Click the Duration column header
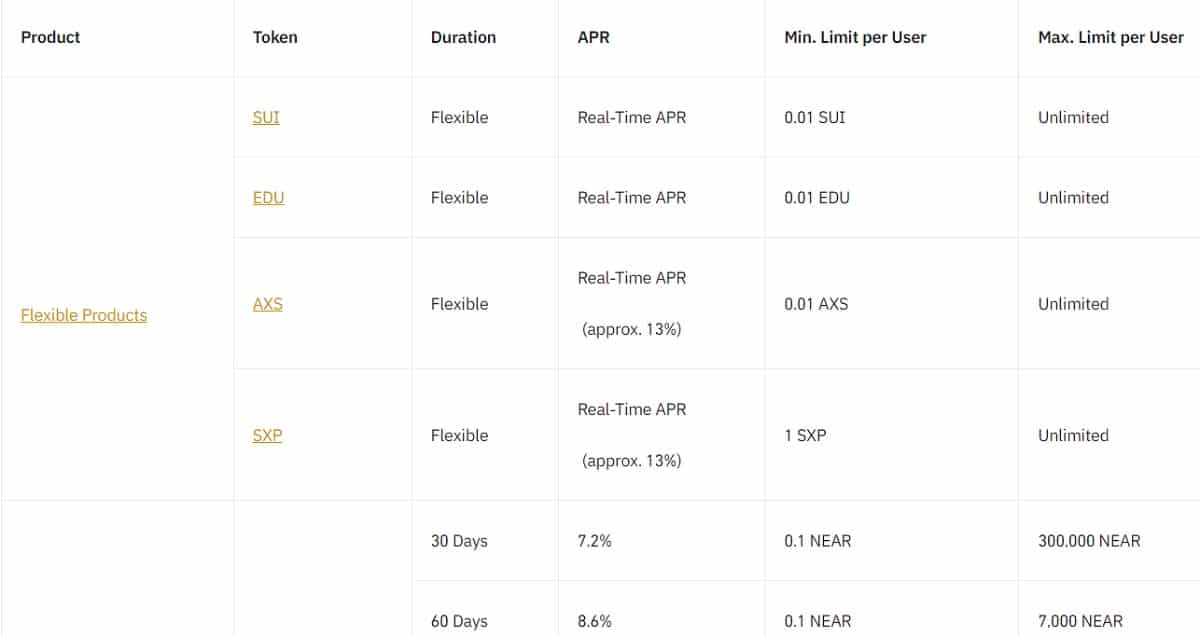The image size is (1200, 637). click(x=463, y=37)
